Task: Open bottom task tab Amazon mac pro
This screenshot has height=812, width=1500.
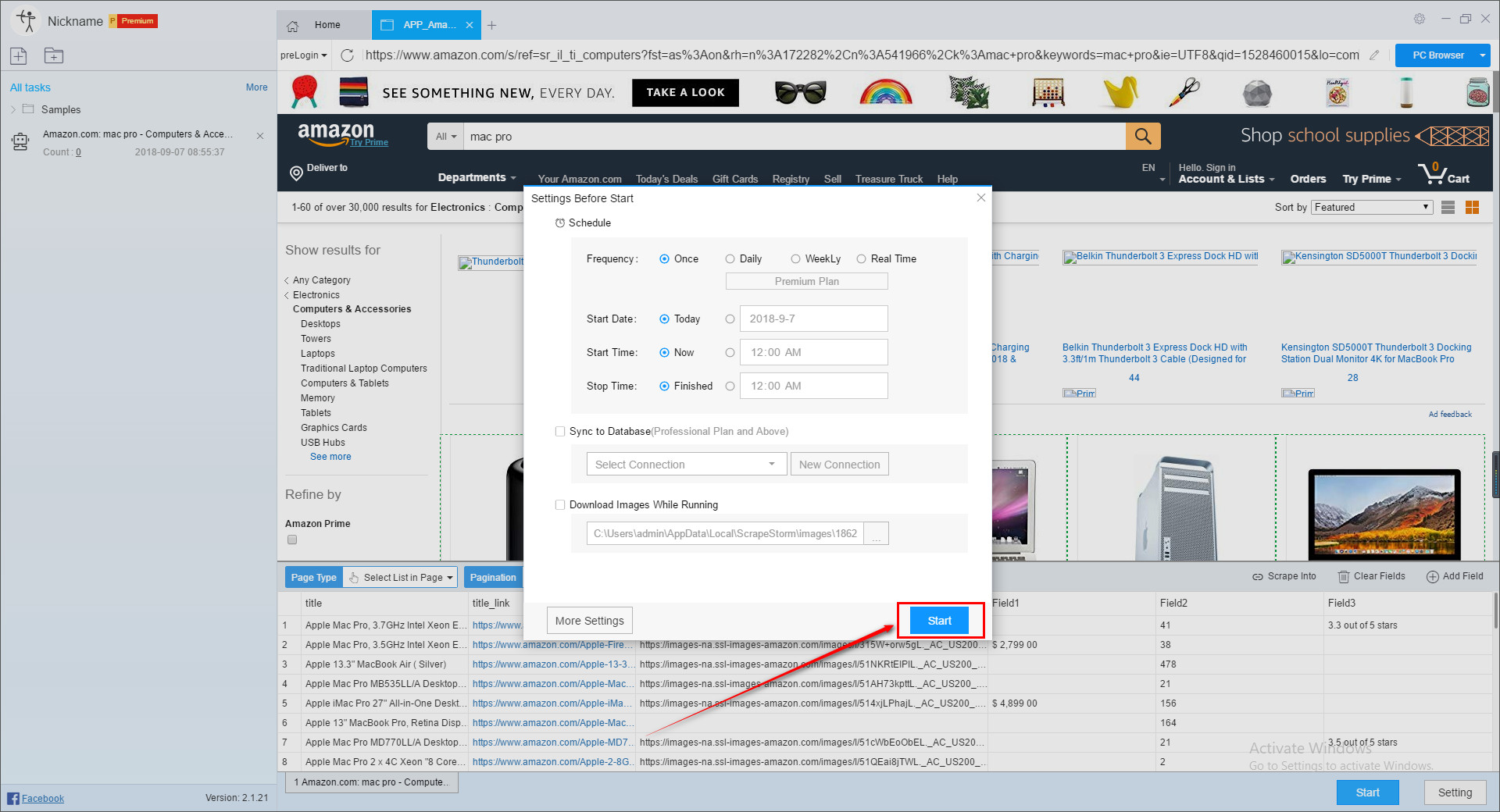Action: click(372, 782)
